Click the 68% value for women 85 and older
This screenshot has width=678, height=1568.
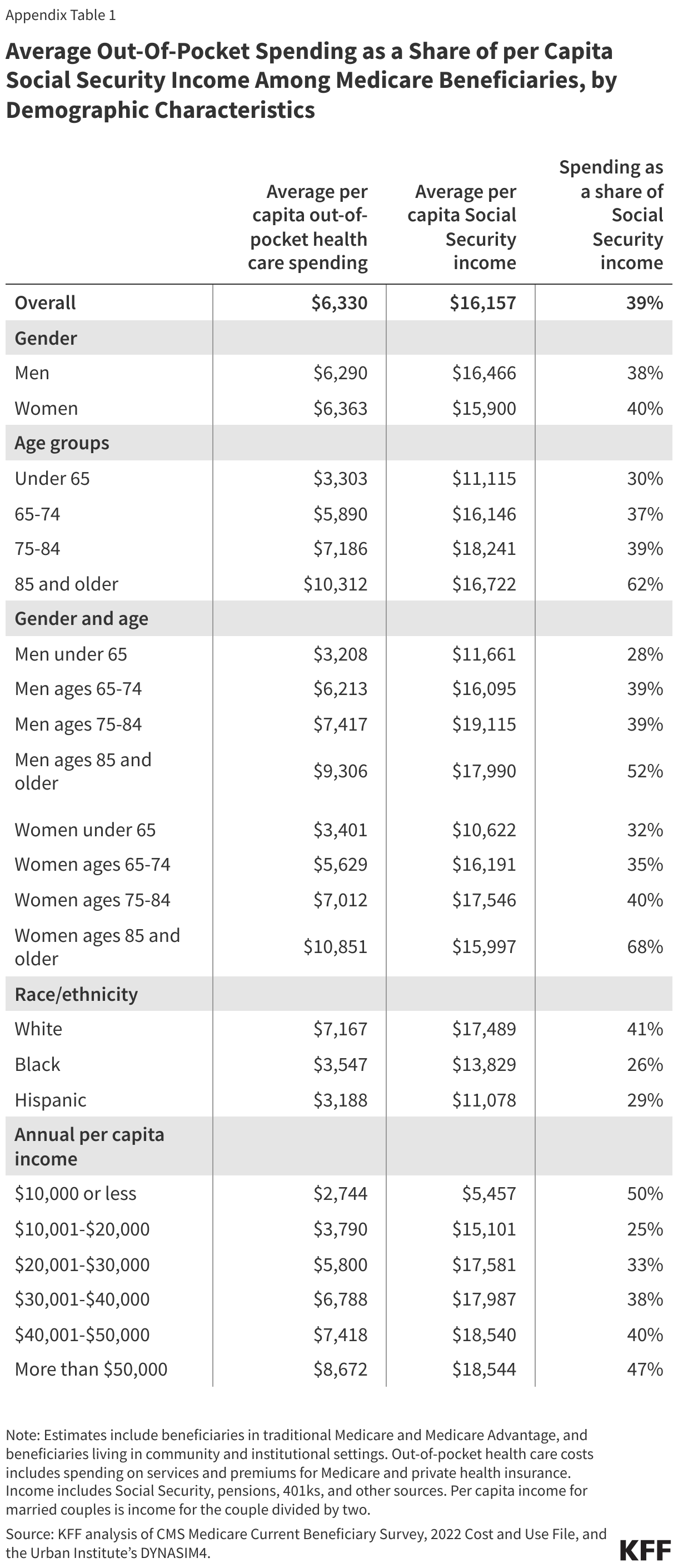[x=645, y=946]
